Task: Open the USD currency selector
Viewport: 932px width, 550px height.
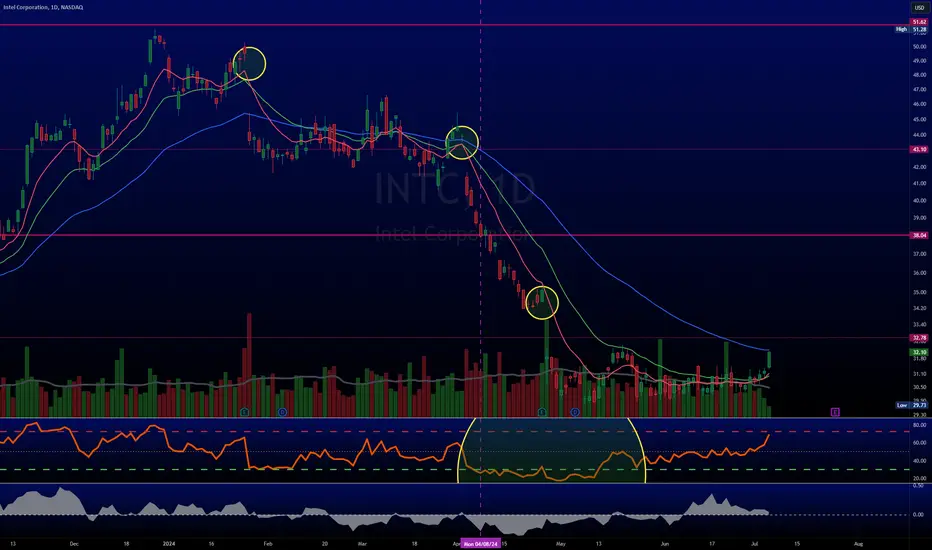Action: (x=919, y=7)
